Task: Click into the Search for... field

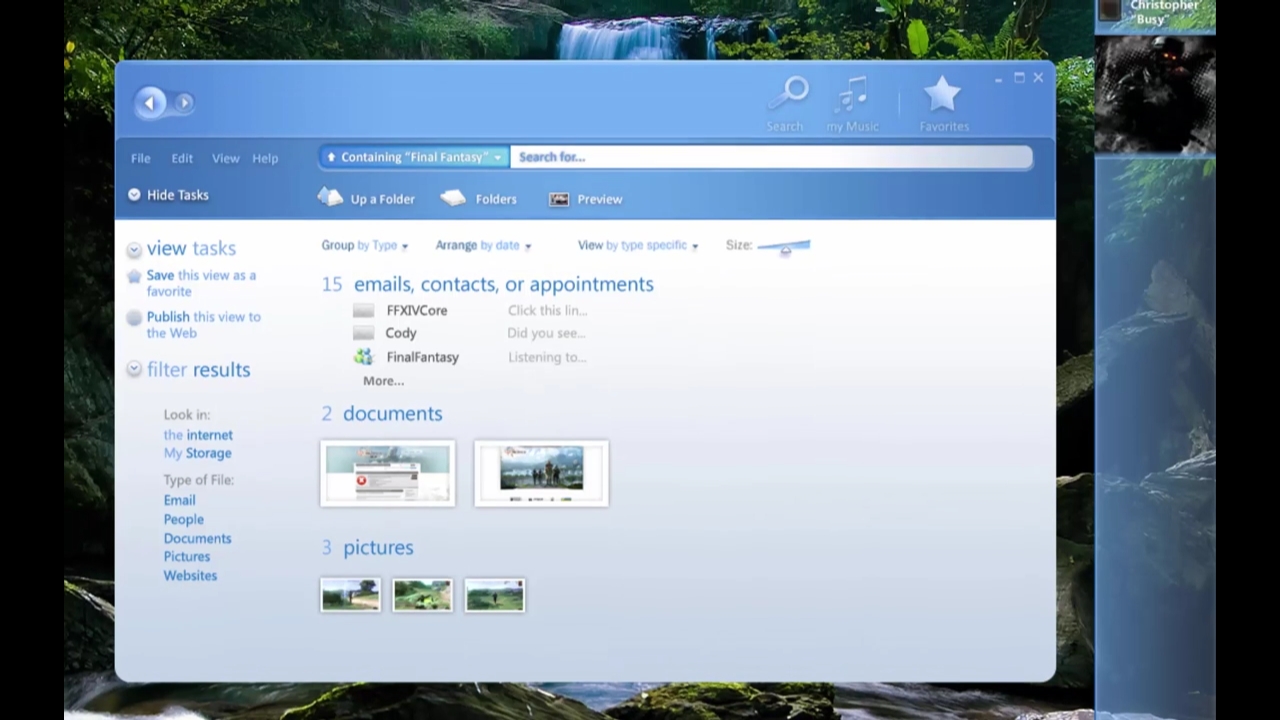Action: (771, 157)
